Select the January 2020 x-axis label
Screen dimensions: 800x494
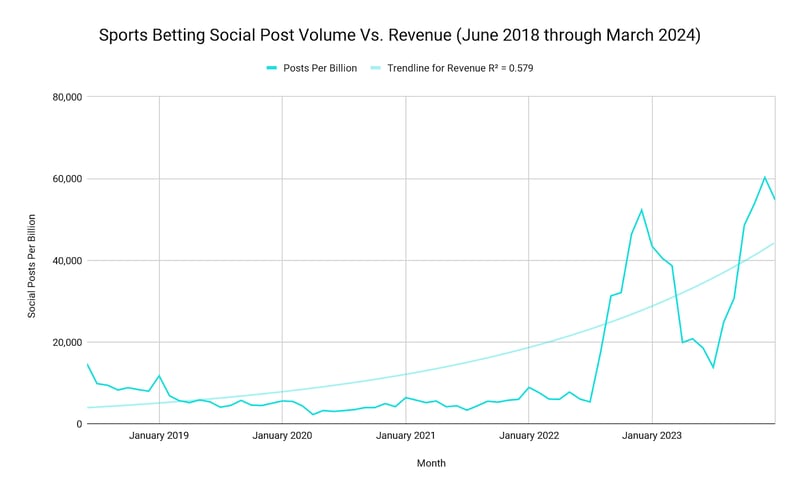tap(282, 436)
